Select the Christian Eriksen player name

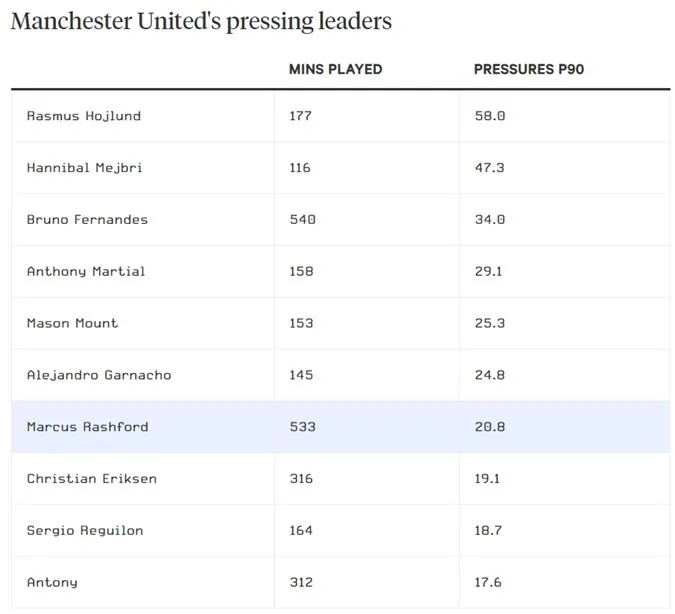[91, 479]
